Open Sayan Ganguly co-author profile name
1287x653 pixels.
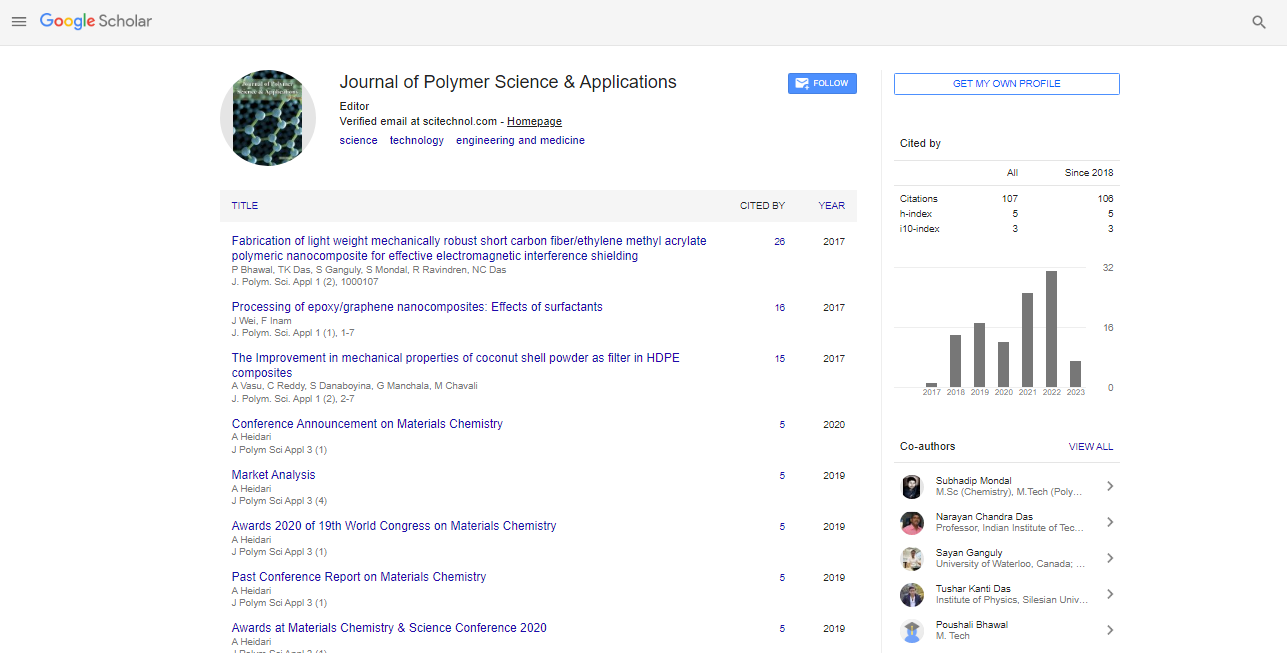point(969,553)
